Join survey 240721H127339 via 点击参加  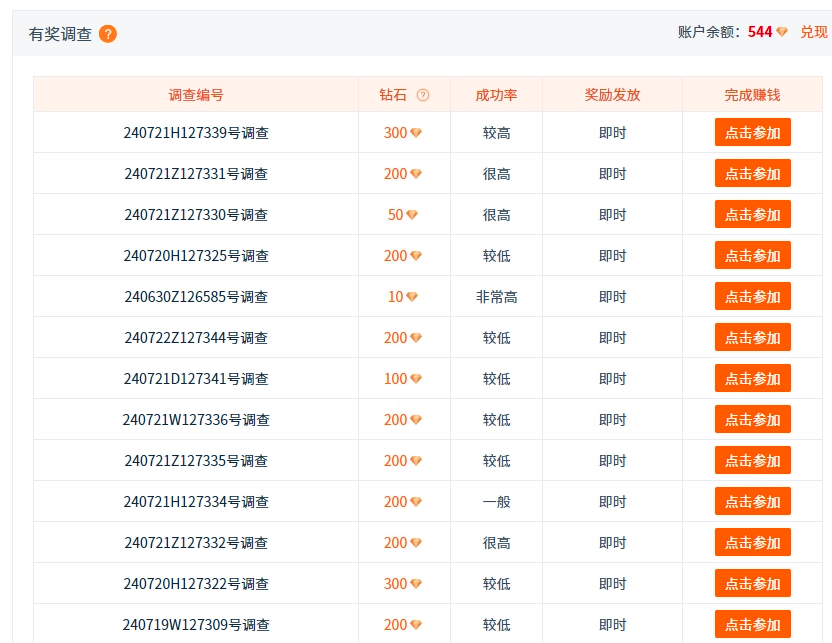coord(752,132)
